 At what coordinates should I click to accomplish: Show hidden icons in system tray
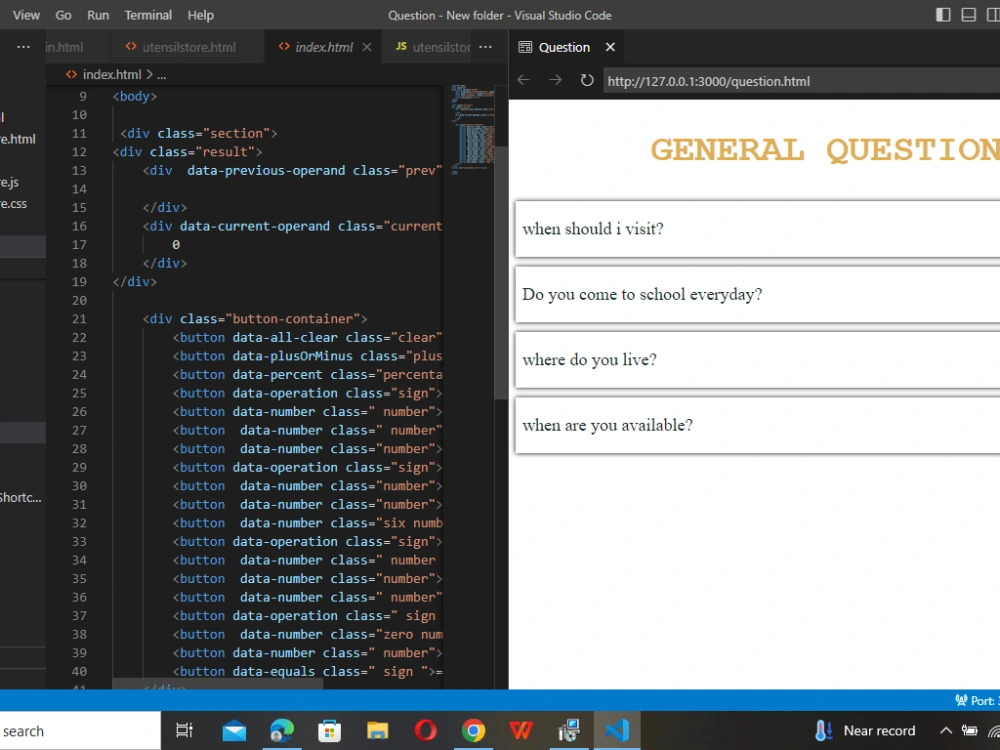coord(945,730)
